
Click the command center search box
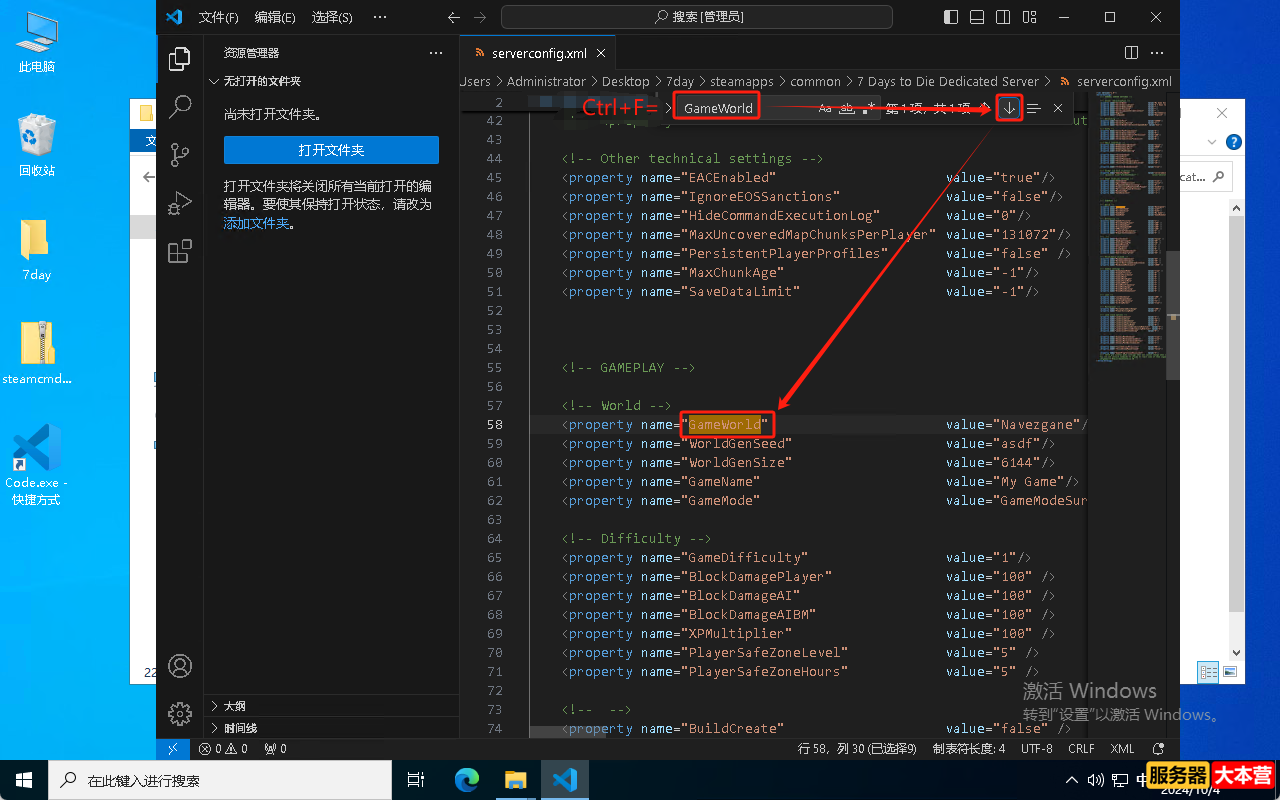697,17
